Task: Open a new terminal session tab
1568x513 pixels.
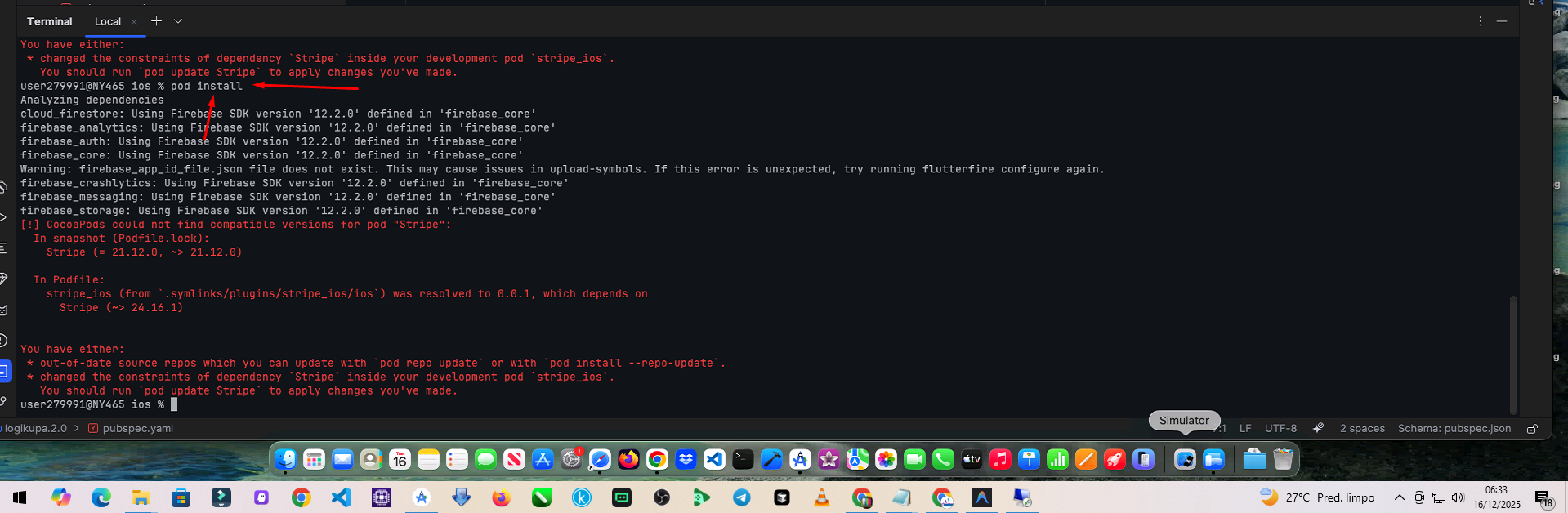Action: (x=156, y=21)
